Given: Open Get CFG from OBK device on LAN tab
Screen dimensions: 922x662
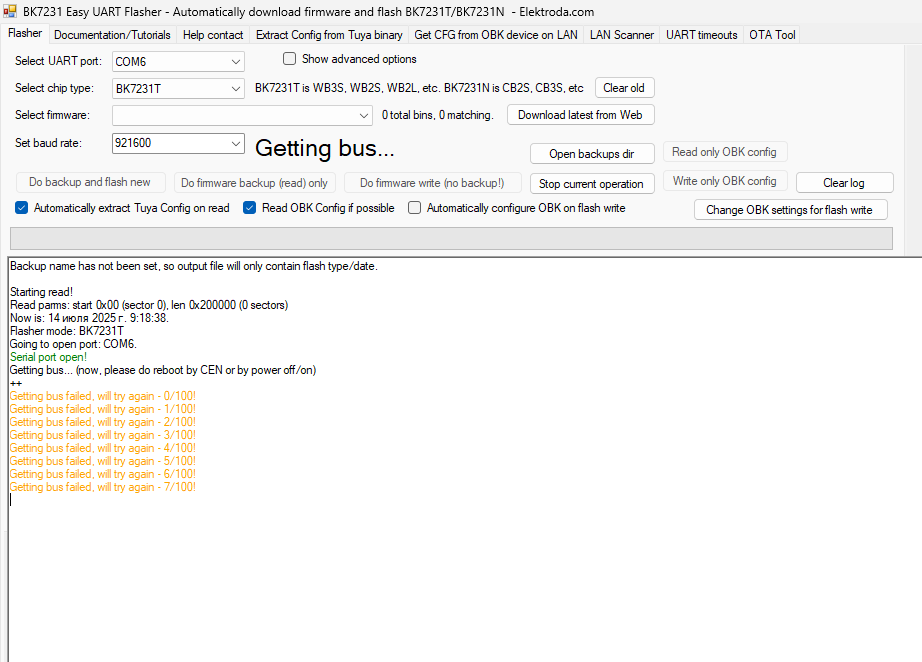Looking at the screenshot, I should (x=496, y=35).
